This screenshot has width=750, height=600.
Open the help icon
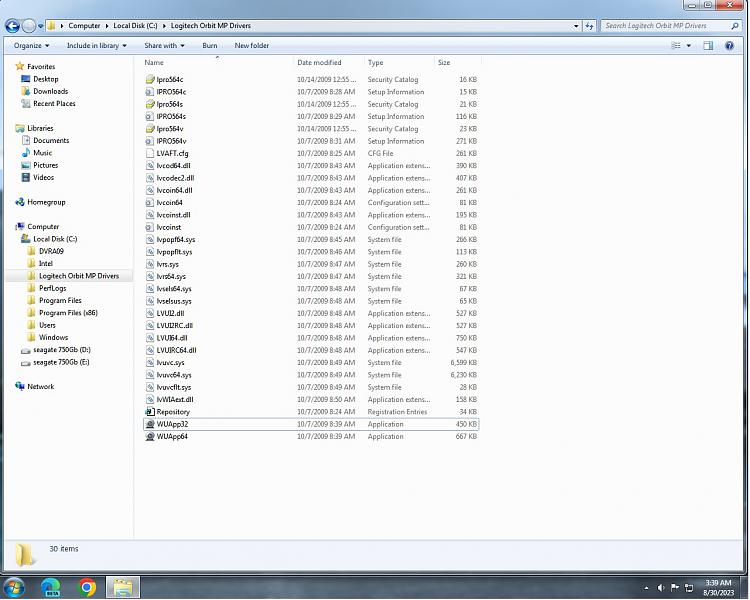point(729,45)
